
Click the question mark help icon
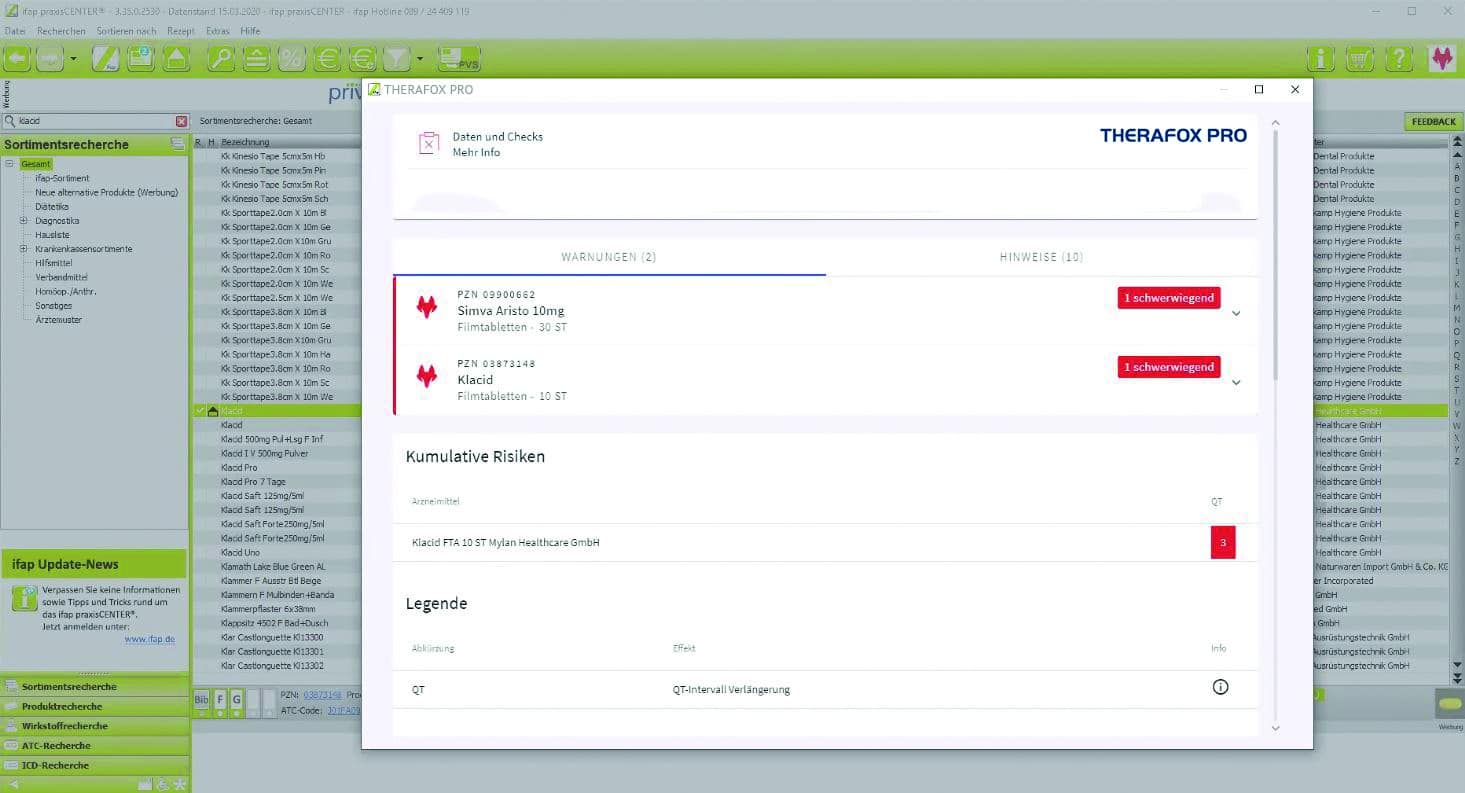click(x=1398, y=59)
